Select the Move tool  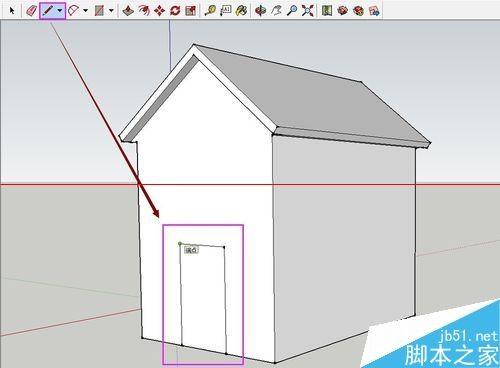click(x=160, y=11)
